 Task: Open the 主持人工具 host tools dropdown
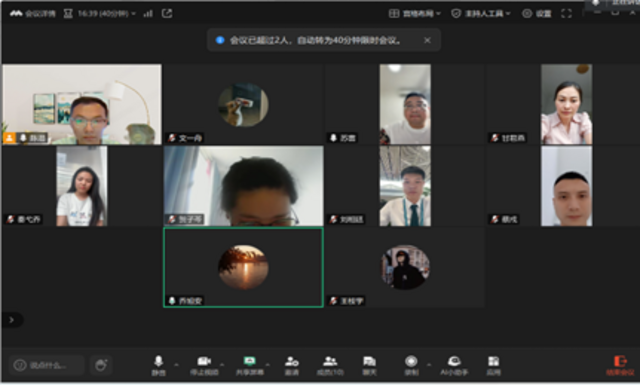point(481,13)
